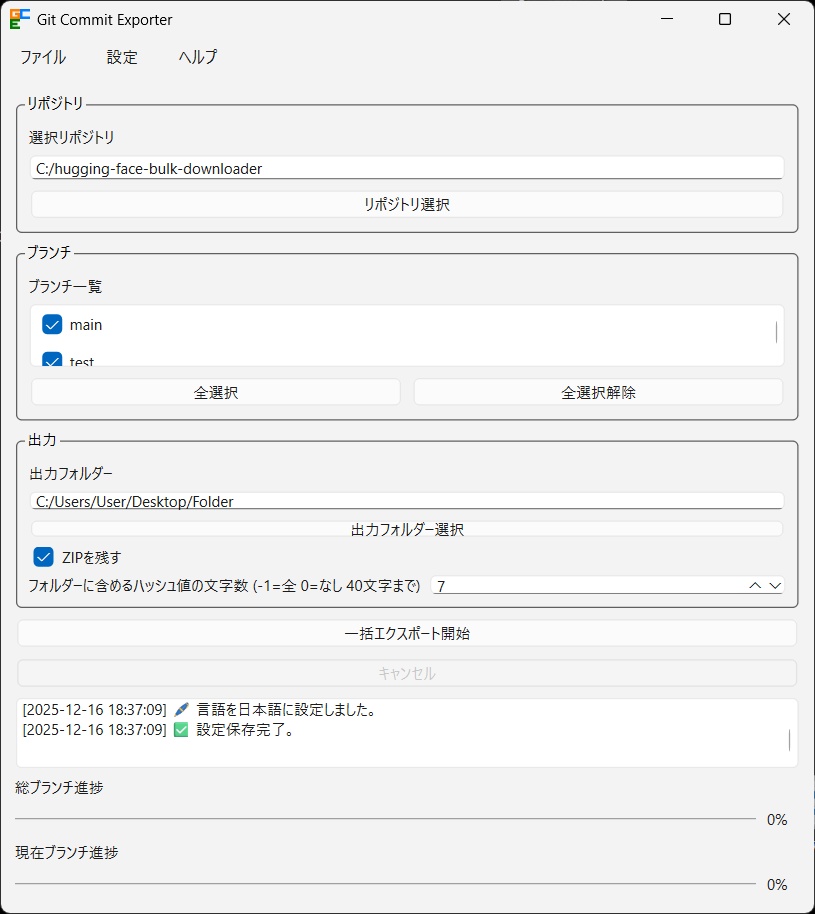The height and width of the screenshot is (914, 815).
Task: Click the Git Commit Exporter title bar icon
Action: [x=17, y=19]
